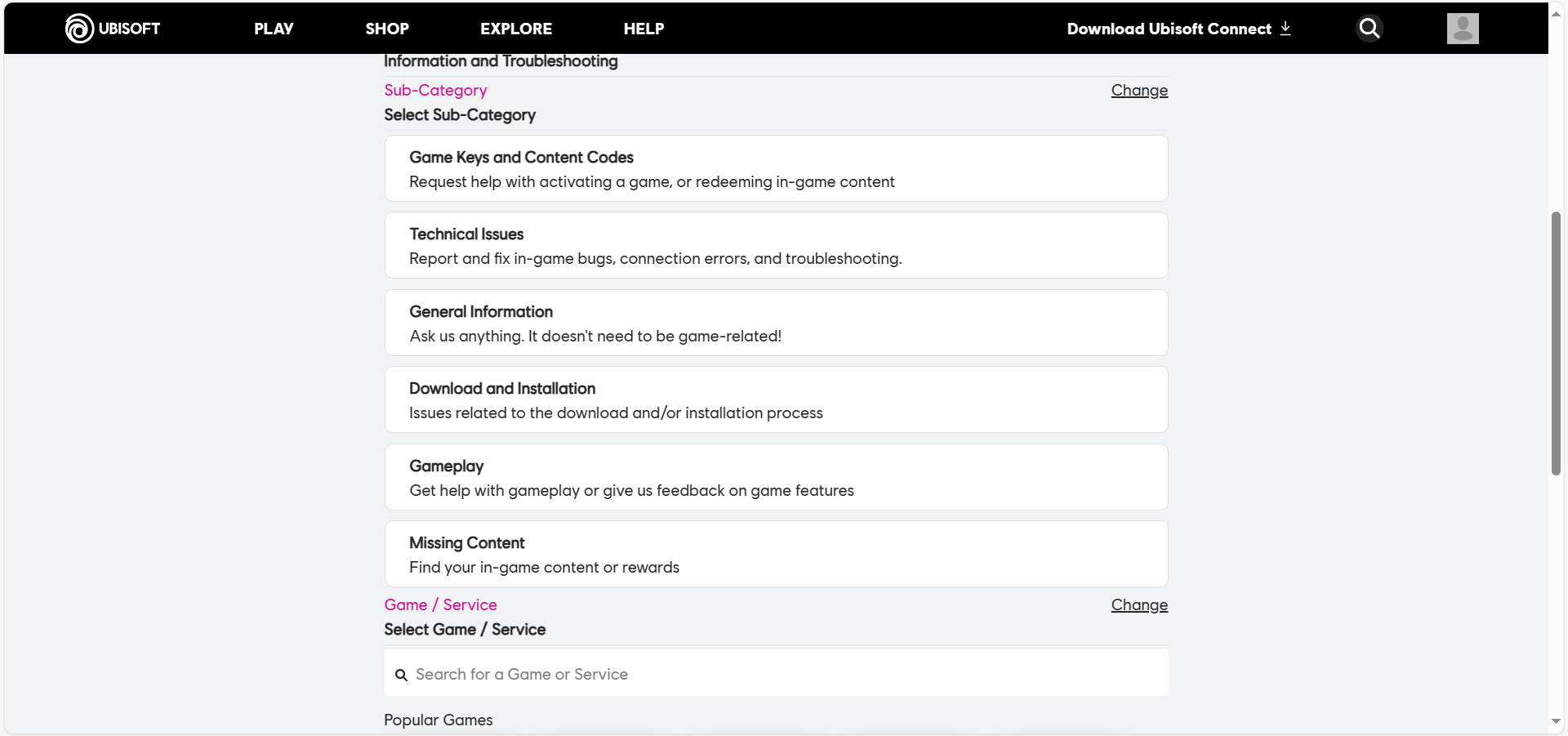Click the download arrow beside Ubisoft Connect
1568x736 pixels.
pyautogui.click(x=1285, y=29)
